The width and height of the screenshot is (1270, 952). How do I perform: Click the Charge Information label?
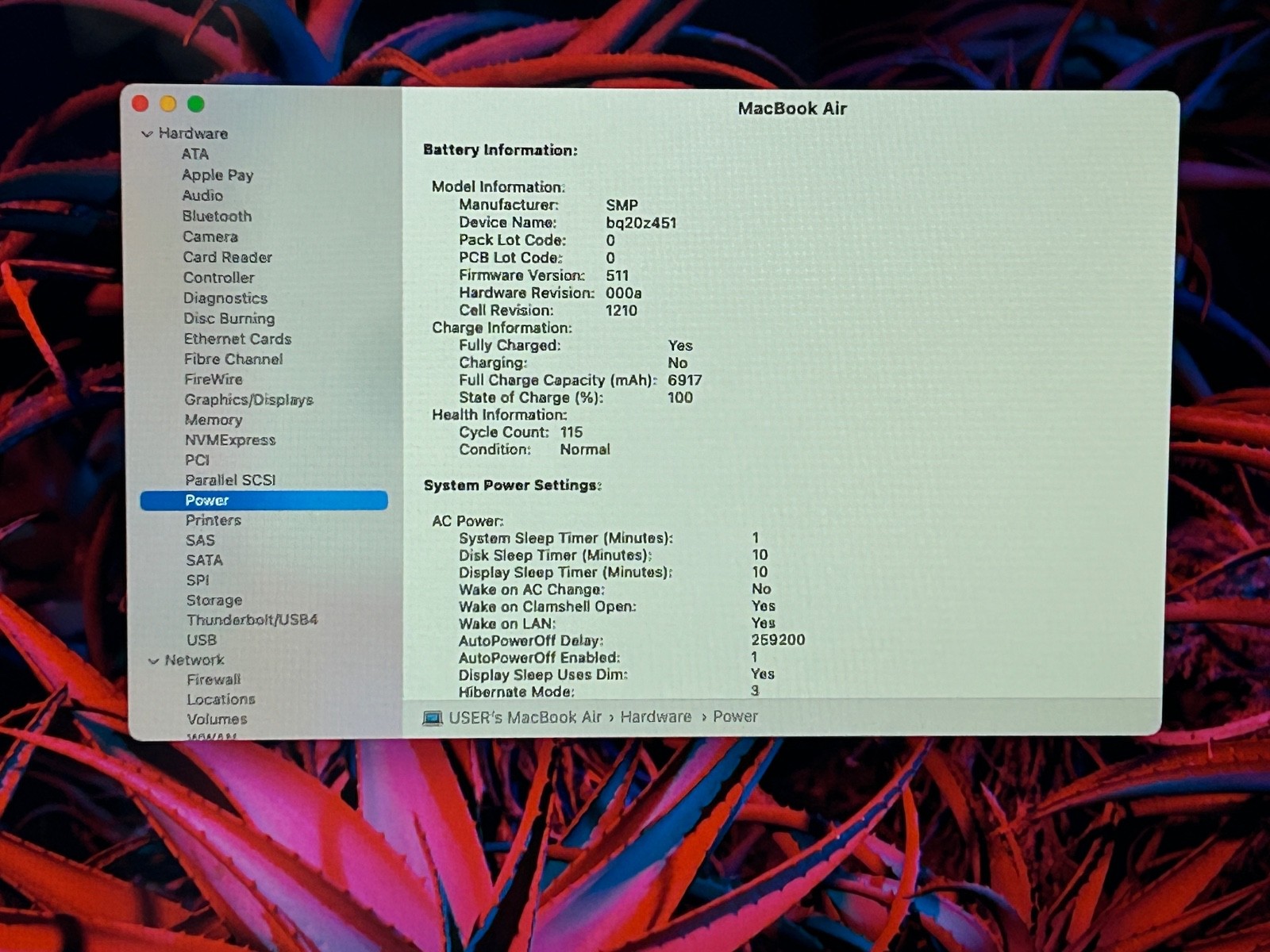tap(502, 328)
